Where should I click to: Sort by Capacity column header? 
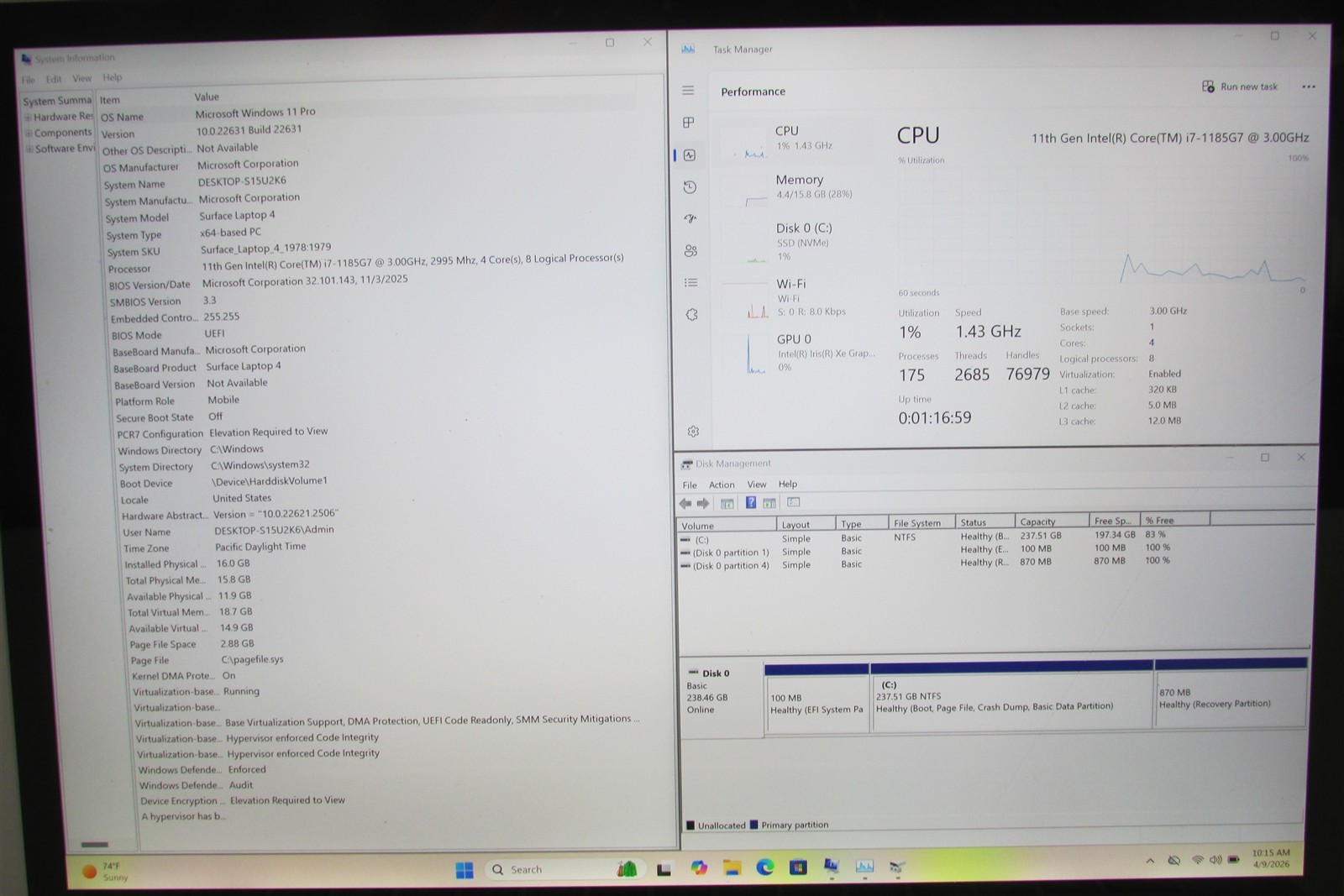click(1053, 521)
